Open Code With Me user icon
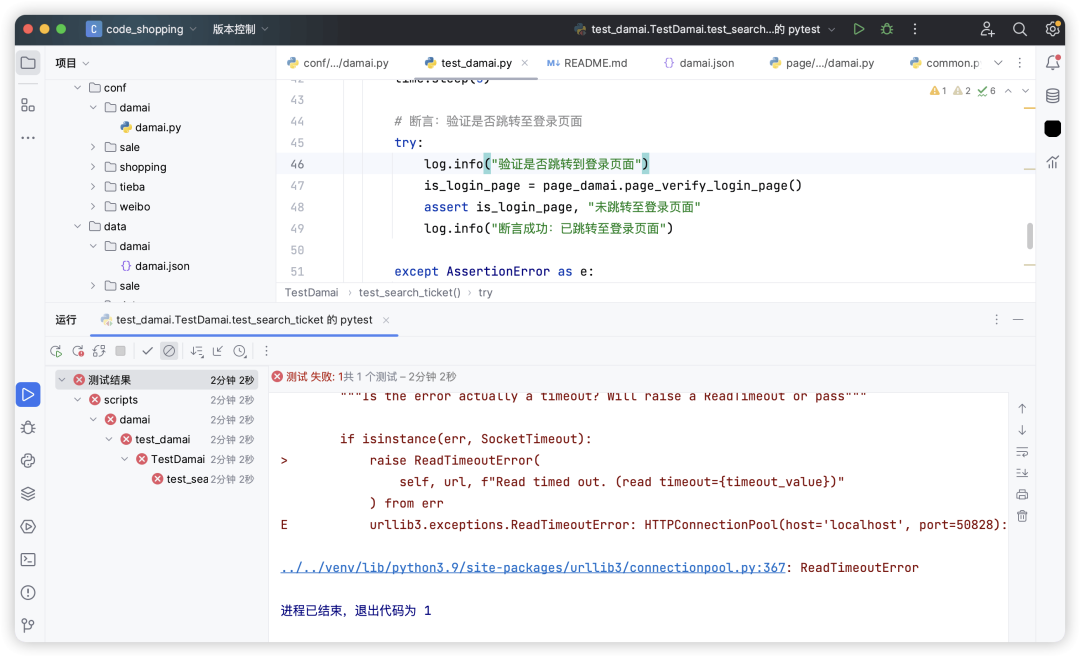The width and height of the screenshot is (1080, 657). tap(987, 29)
